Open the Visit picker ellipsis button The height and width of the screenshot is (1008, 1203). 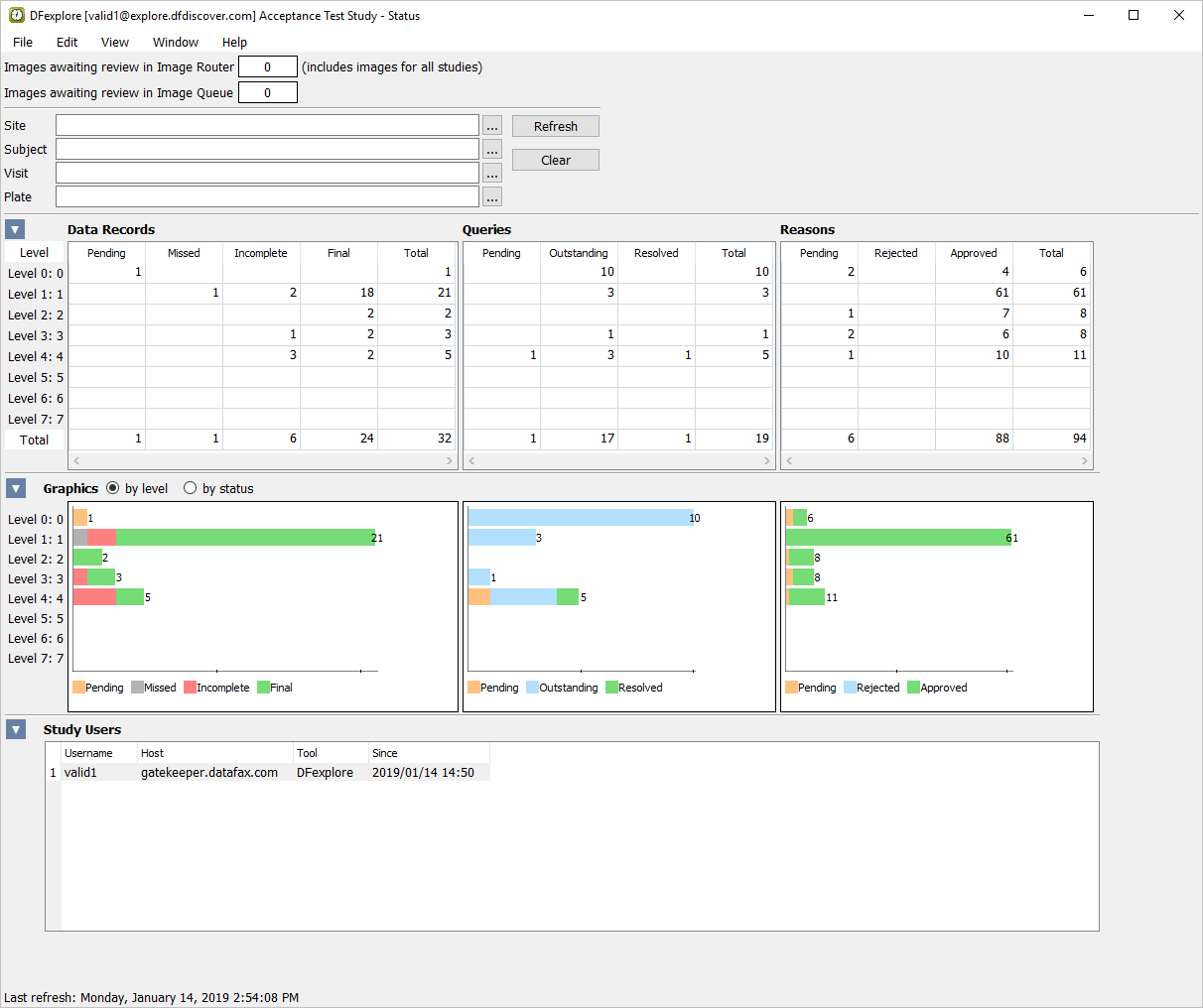pos(492,174)
